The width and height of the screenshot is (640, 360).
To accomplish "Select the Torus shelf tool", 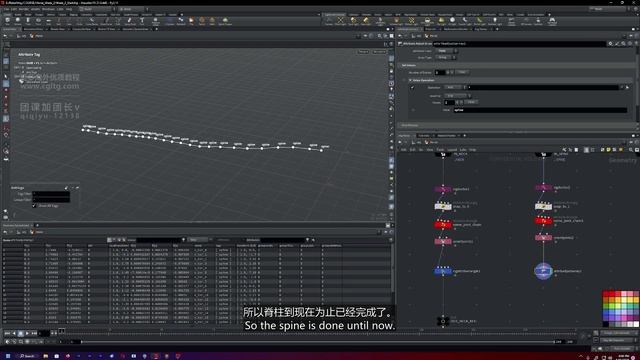I will pos(38,21).
